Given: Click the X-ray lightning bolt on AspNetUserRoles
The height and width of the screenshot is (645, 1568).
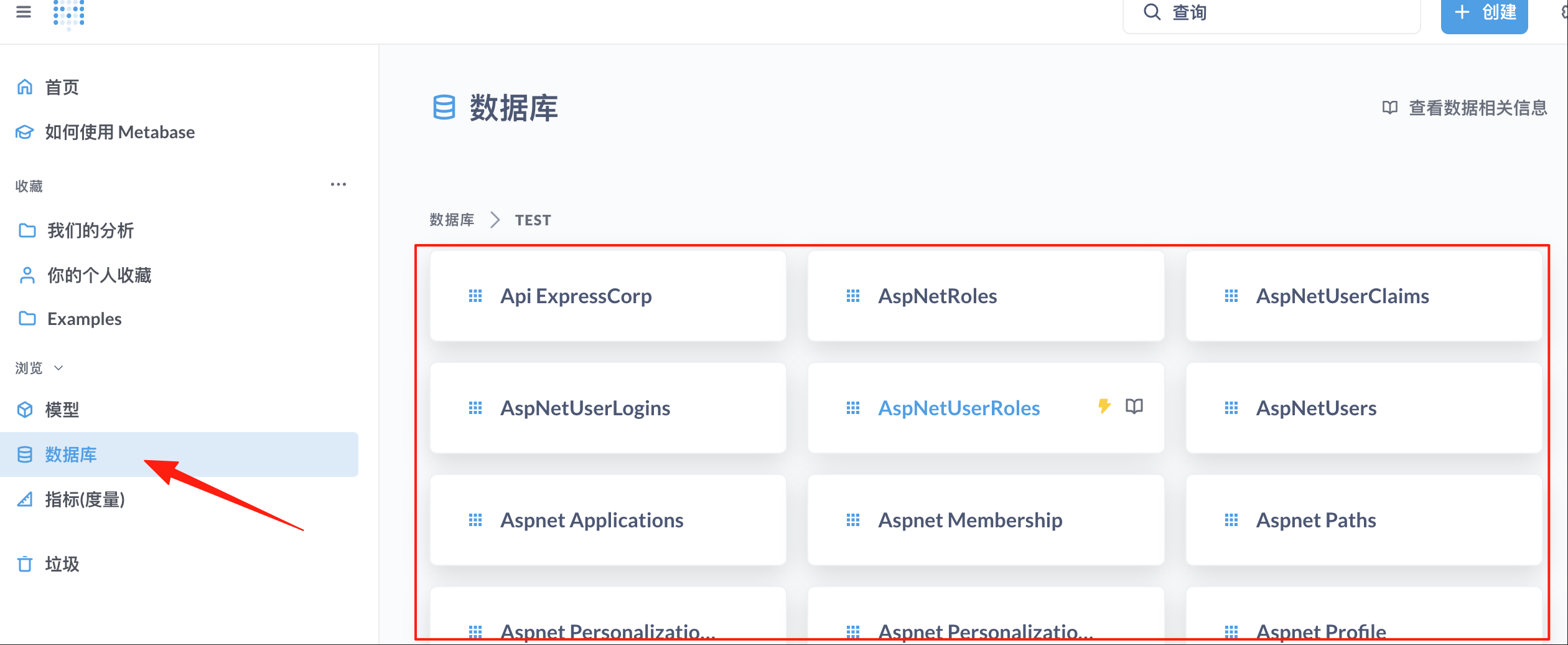Looking at the screenshot, I should pos(1104,407).
